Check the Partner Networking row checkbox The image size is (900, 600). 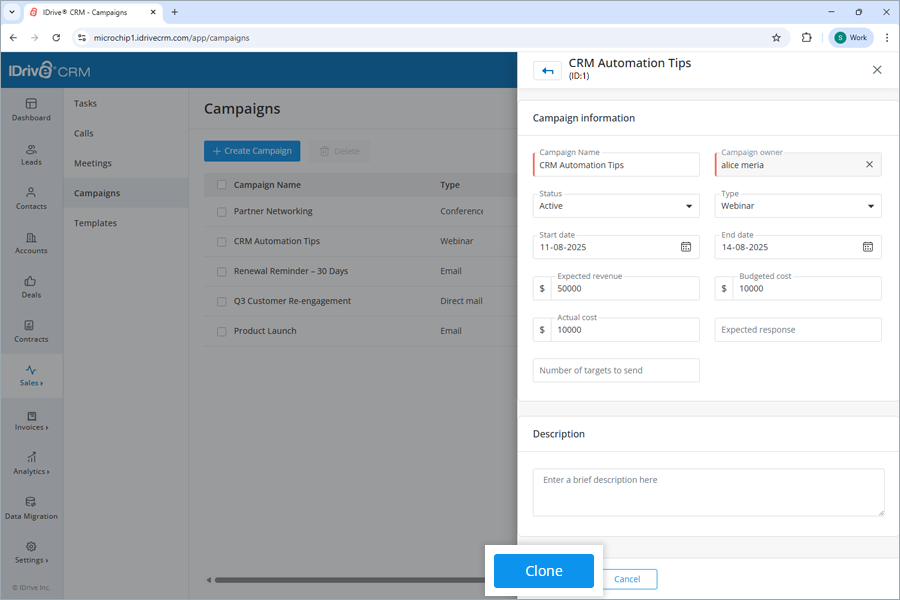point(220,212)
